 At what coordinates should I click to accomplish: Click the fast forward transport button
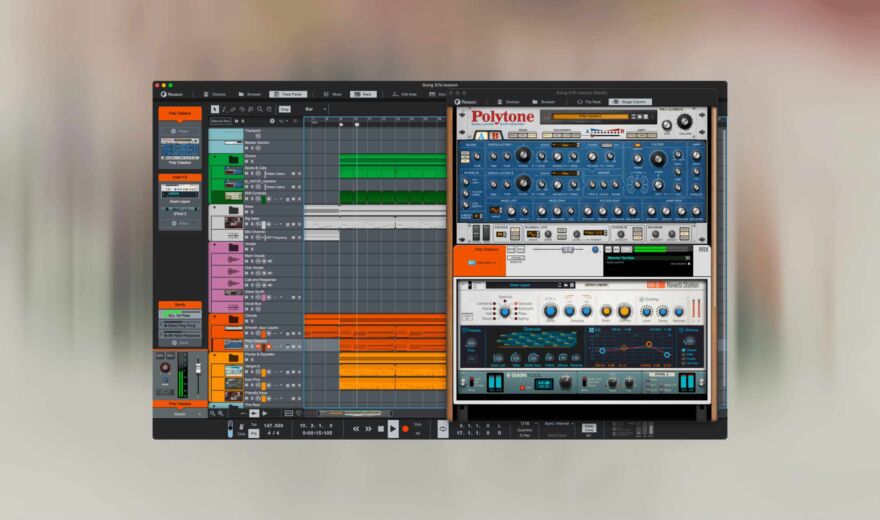368,429
